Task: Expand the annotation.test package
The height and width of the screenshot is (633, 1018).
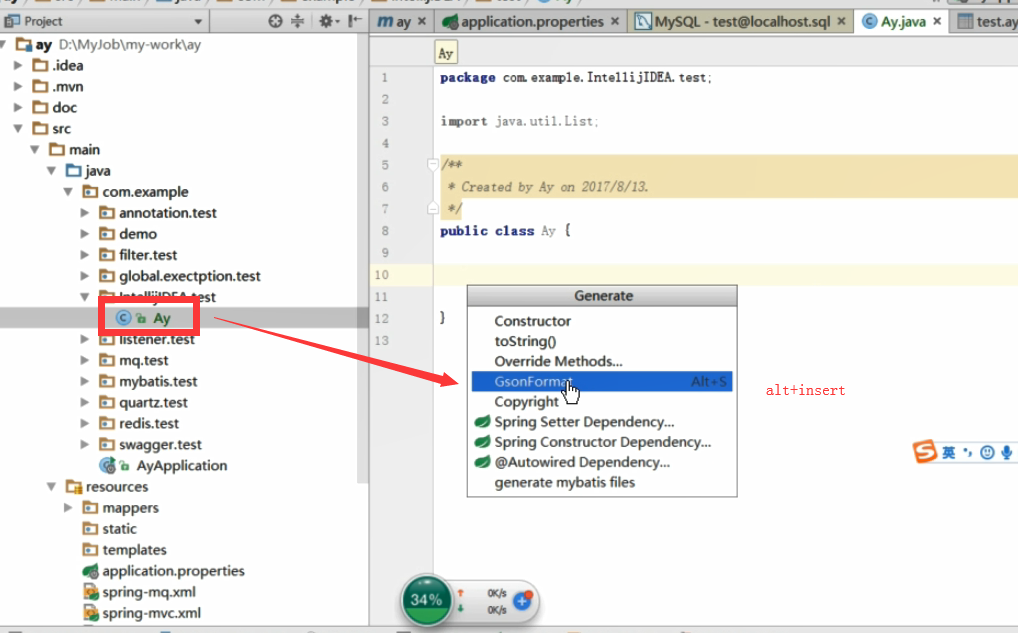Action: 84,213
